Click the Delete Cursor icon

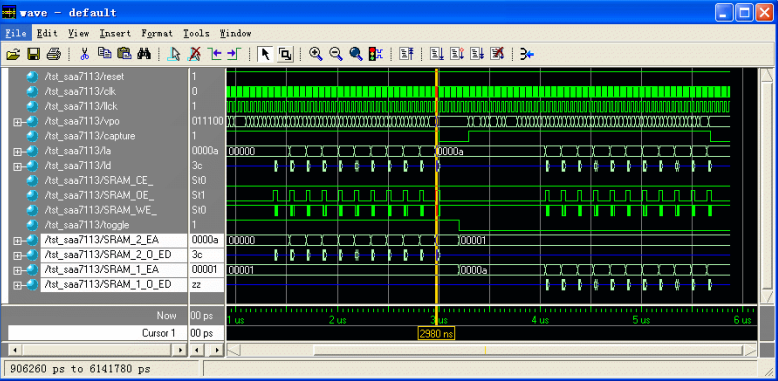pyautogui.click(x=195, y=54)
